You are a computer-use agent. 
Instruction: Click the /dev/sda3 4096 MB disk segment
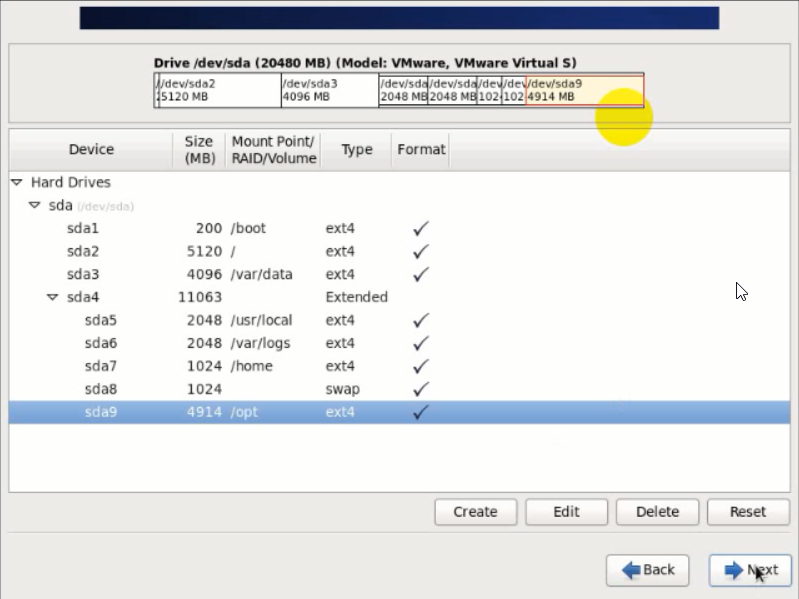pyautogui.click(x=330, y=90)
